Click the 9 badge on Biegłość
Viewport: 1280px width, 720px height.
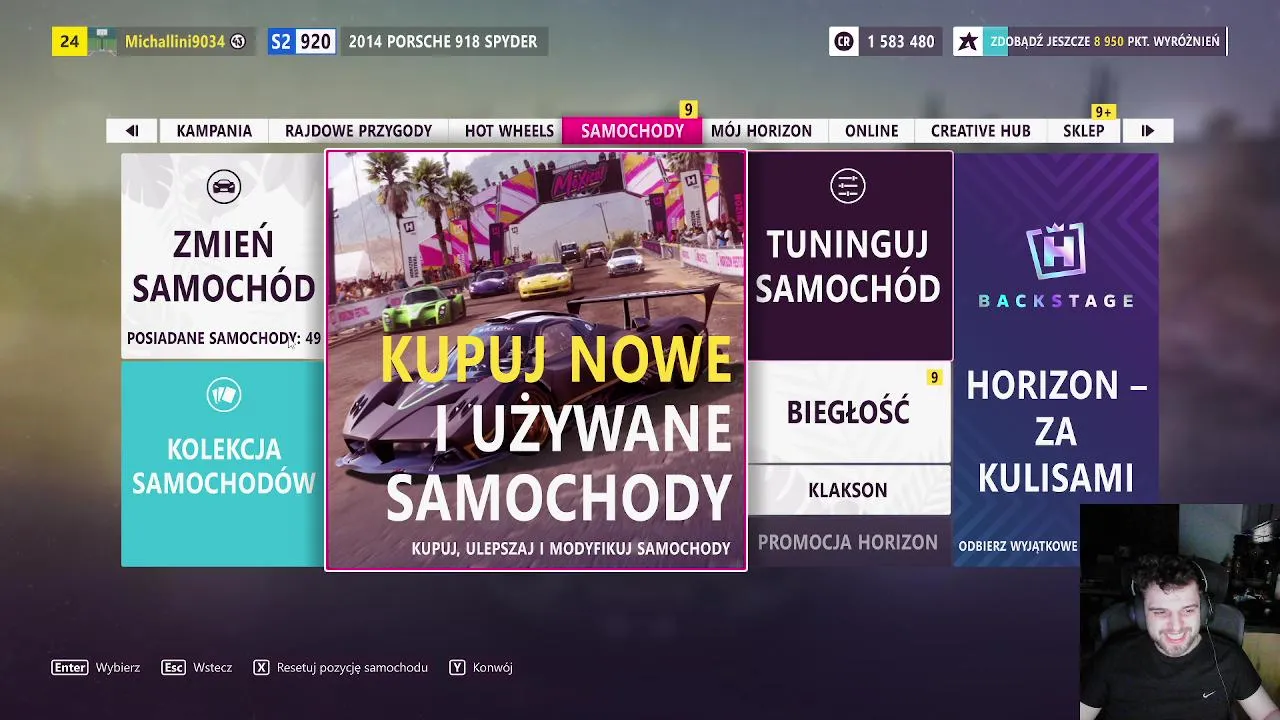tap(934, 377)
